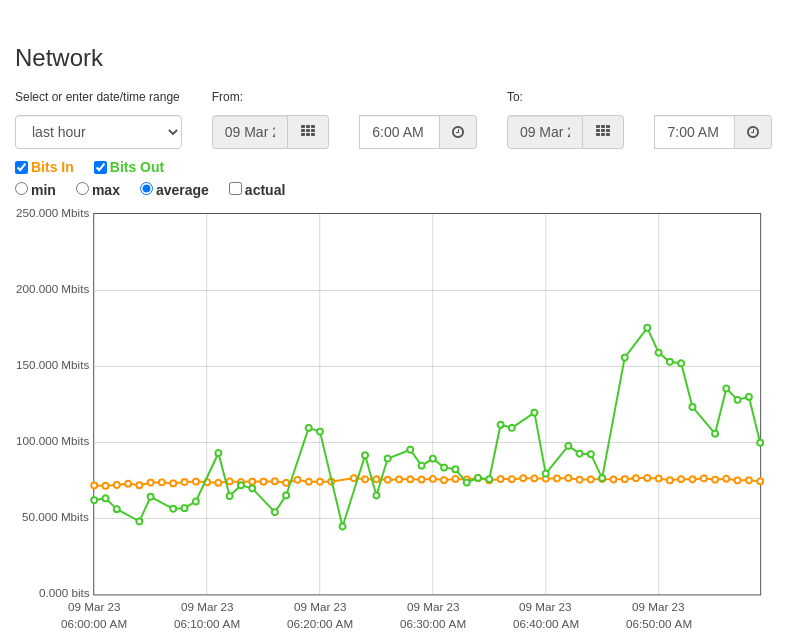Viewport: 787px width, 634px height.
Task: Open the last hour range dropdown
Action: point(98,132)
